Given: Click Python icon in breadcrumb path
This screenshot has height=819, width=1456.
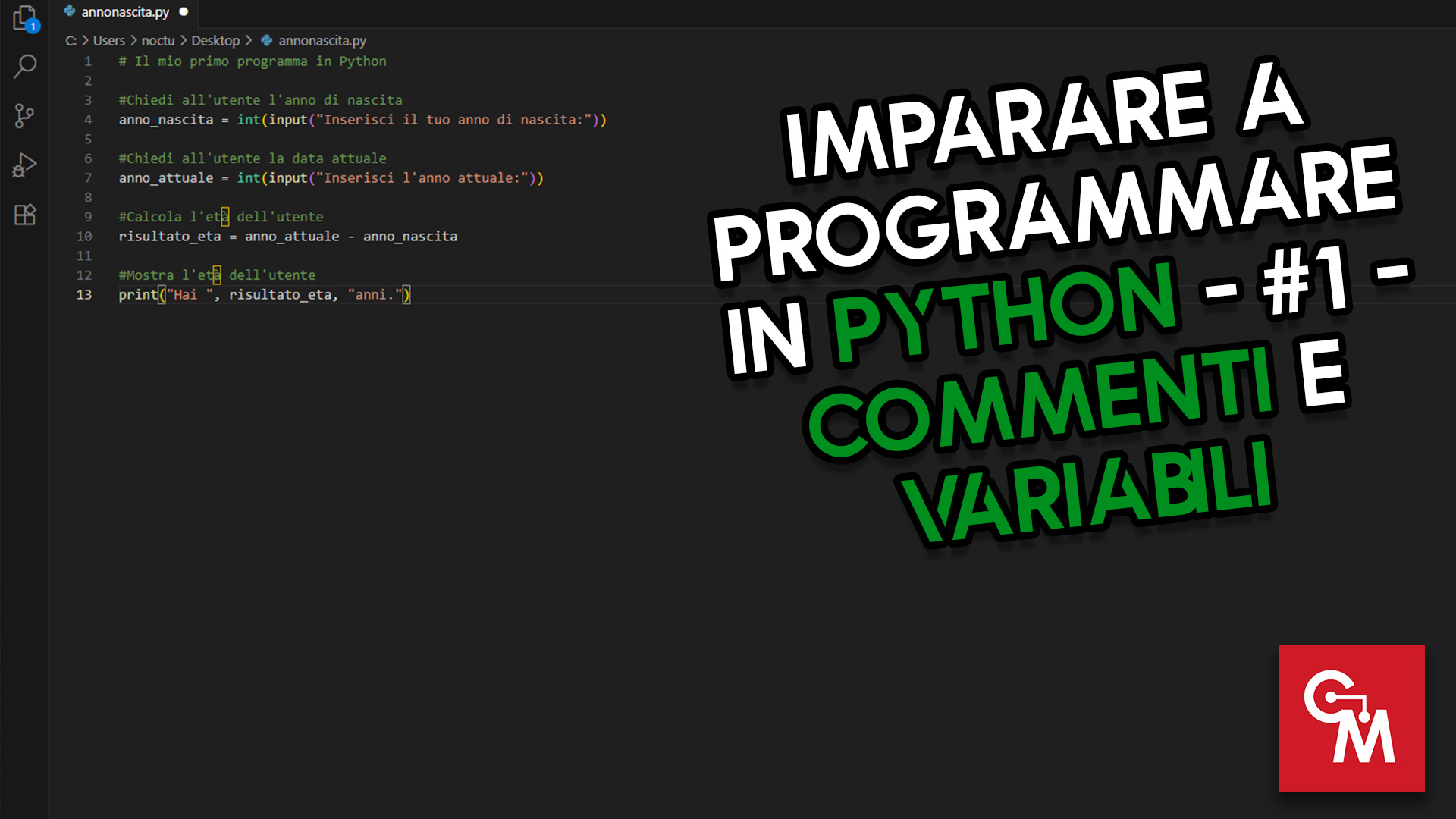Looking at the screenshot, I should coord(266,40).
